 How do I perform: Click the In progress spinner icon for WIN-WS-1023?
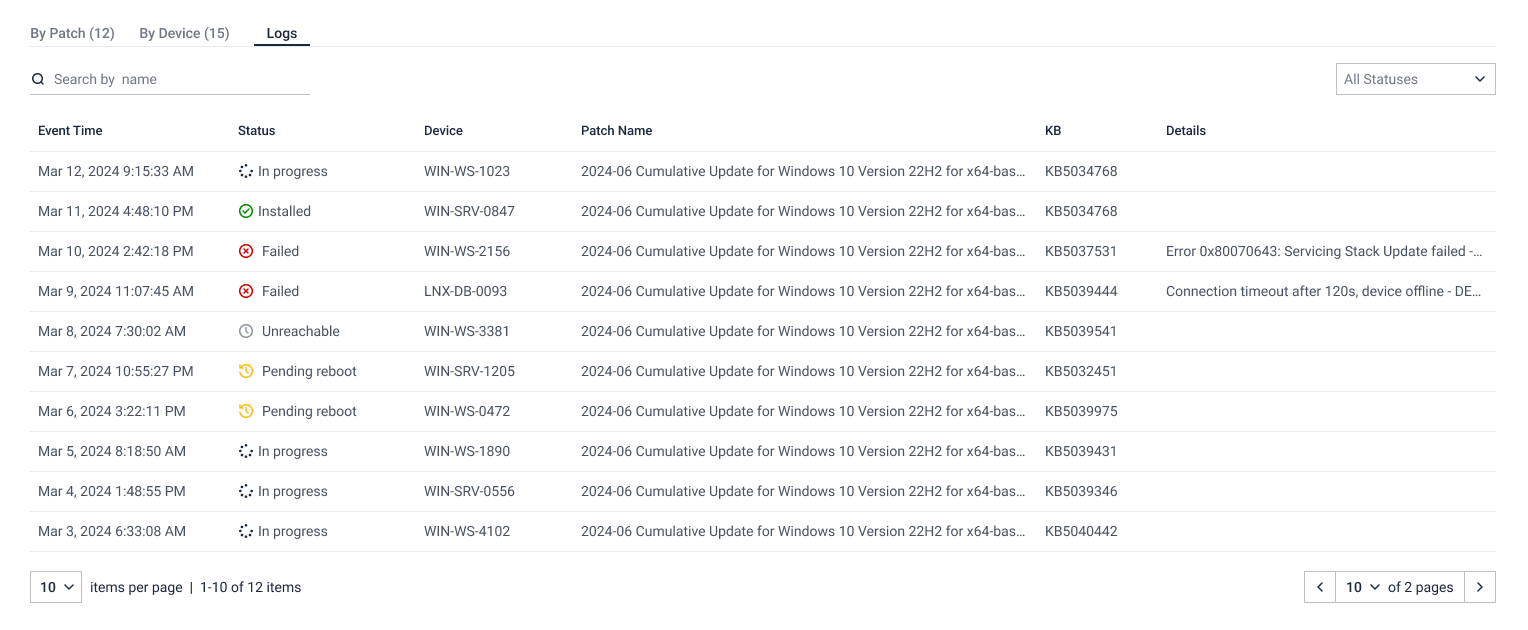click(x=246, y=171)
